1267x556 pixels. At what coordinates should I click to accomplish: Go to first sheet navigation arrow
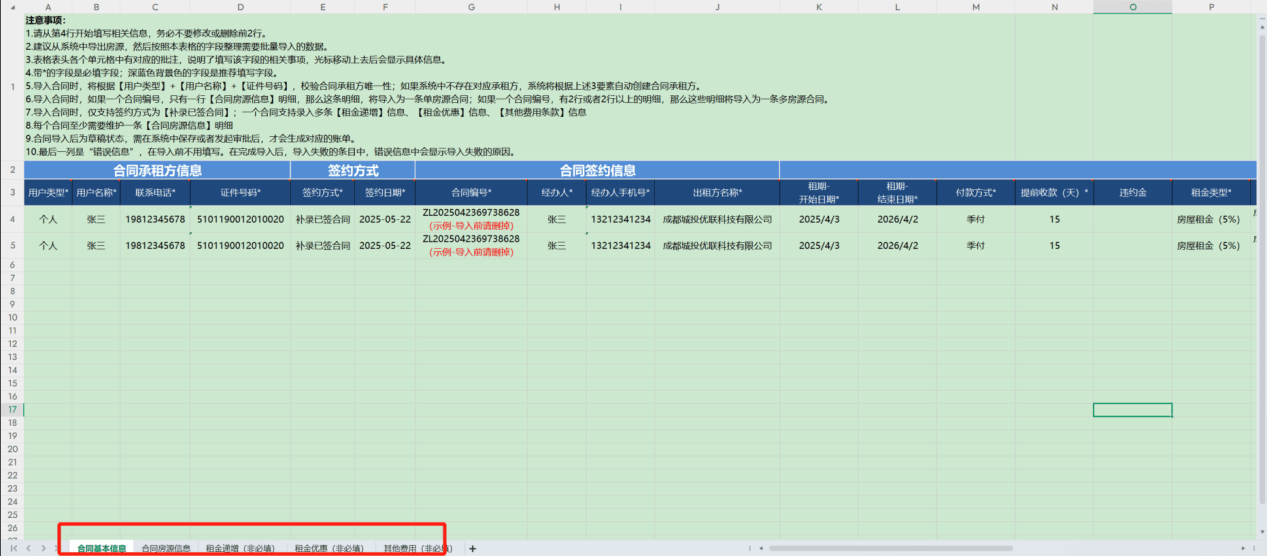(x=16, y=548)
